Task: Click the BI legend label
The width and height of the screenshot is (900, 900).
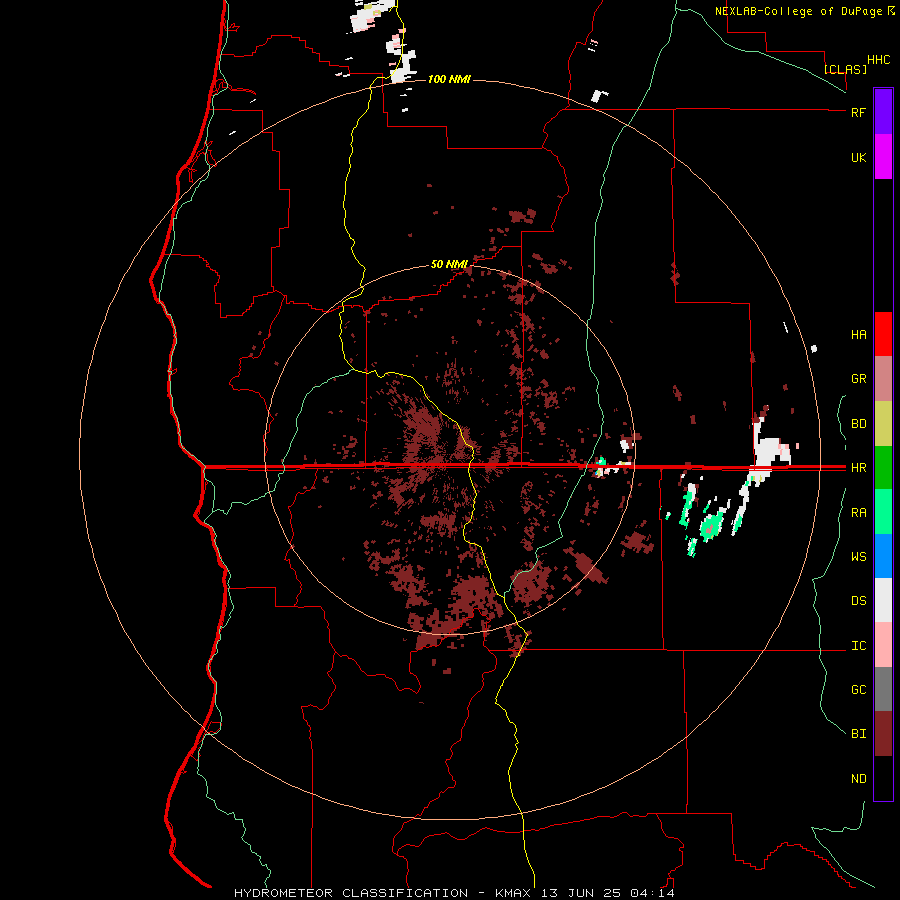Action: (858, 734)
